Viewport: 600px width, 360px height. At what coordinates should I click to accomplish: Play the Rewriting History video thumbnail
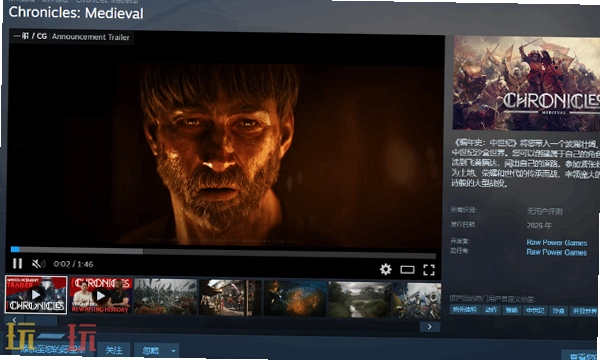pyautogui.click(x=101, y=296)
